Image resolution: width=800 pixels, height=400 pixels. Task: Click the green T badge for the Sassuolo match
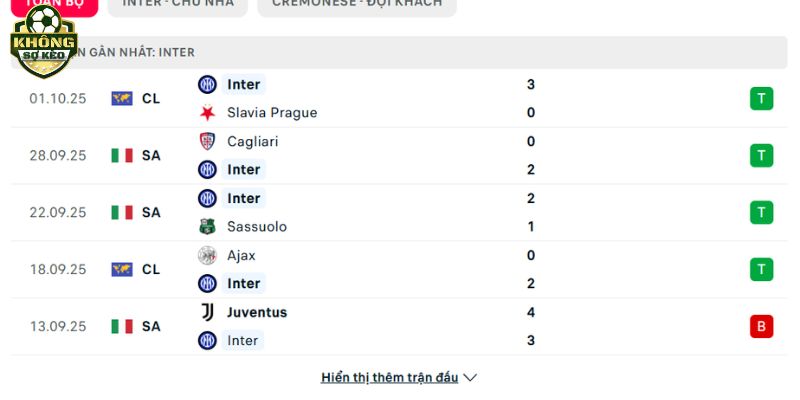pyautogui.click(x=761, y=212)
